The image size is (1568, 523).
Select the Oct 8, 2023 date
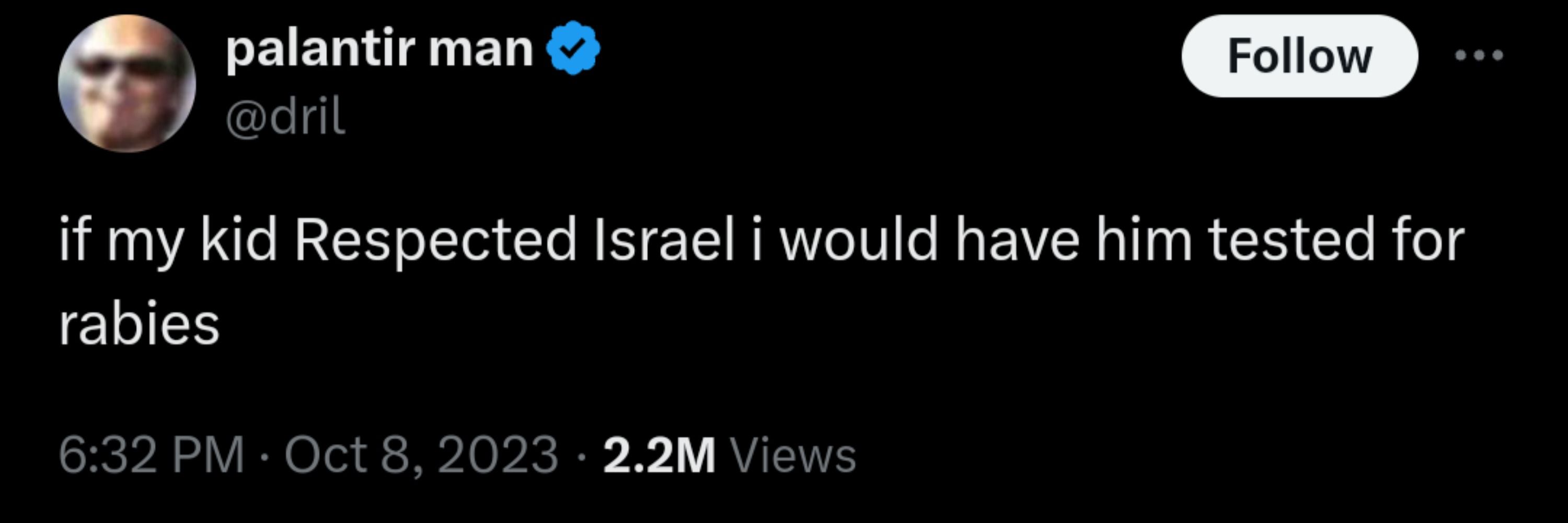(x=421, y=454)
